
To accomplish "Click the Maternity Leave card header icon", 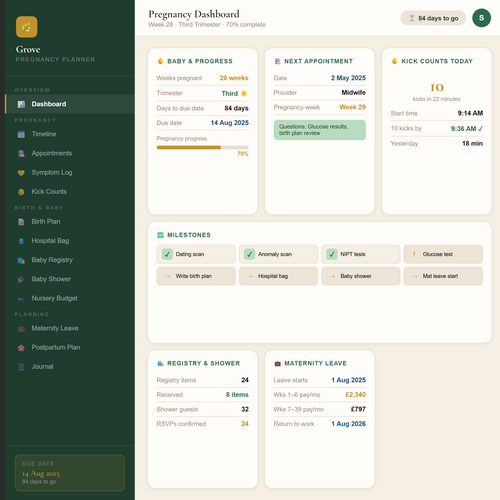I will (x=277, y=363).
